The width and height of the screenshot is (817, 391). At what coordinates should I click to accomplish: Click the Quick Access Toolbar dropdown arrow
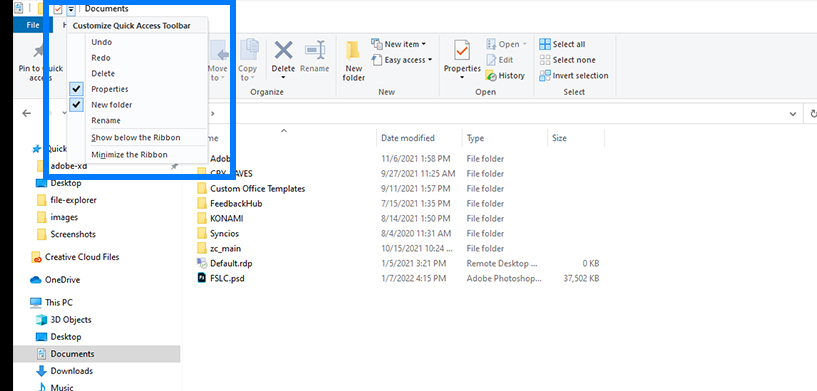tap(71, 8)
